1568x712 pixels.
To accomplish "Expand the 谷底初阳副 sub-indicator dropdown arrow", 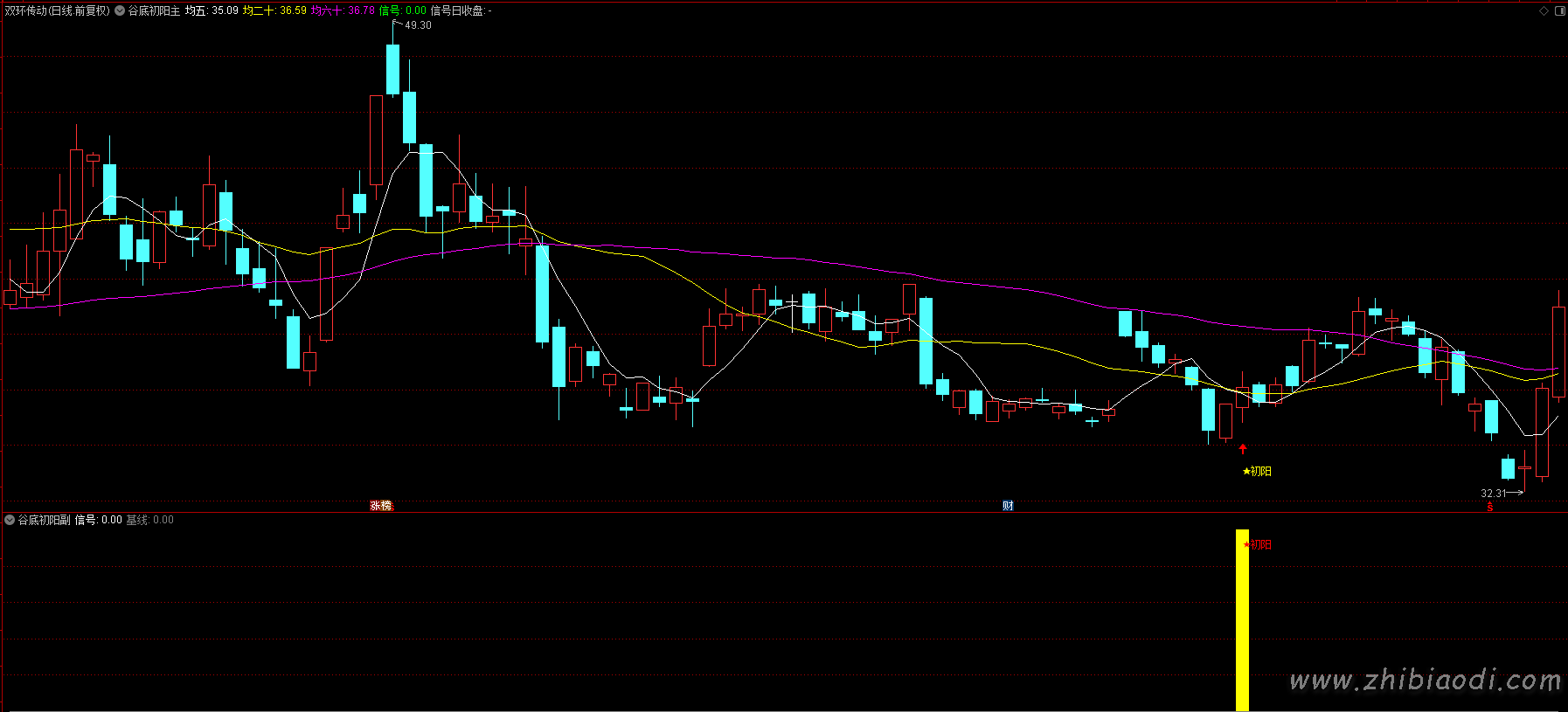I will 10,520.
